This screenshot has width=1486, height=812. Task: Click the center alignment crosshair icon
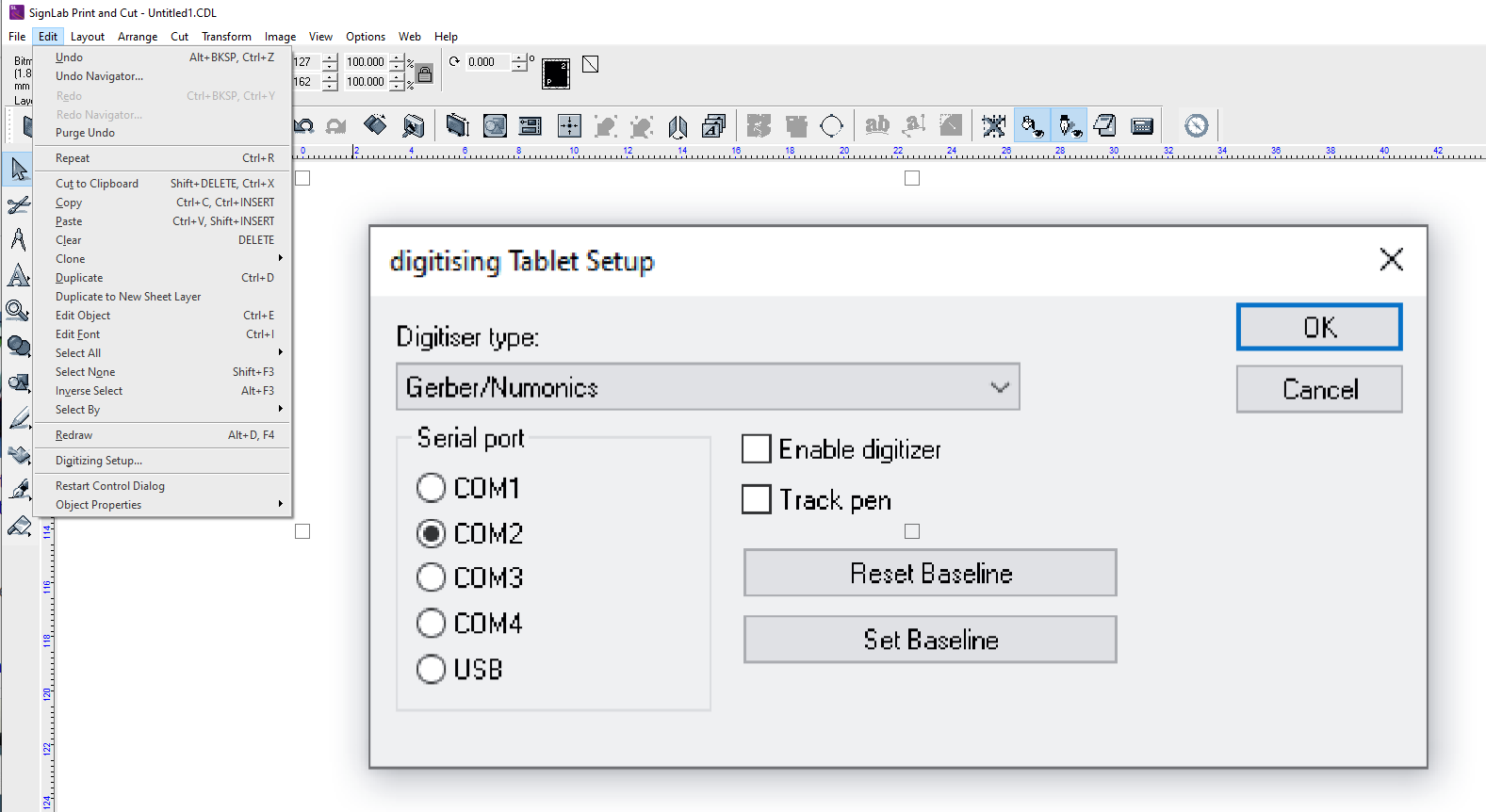pos(569,125)
